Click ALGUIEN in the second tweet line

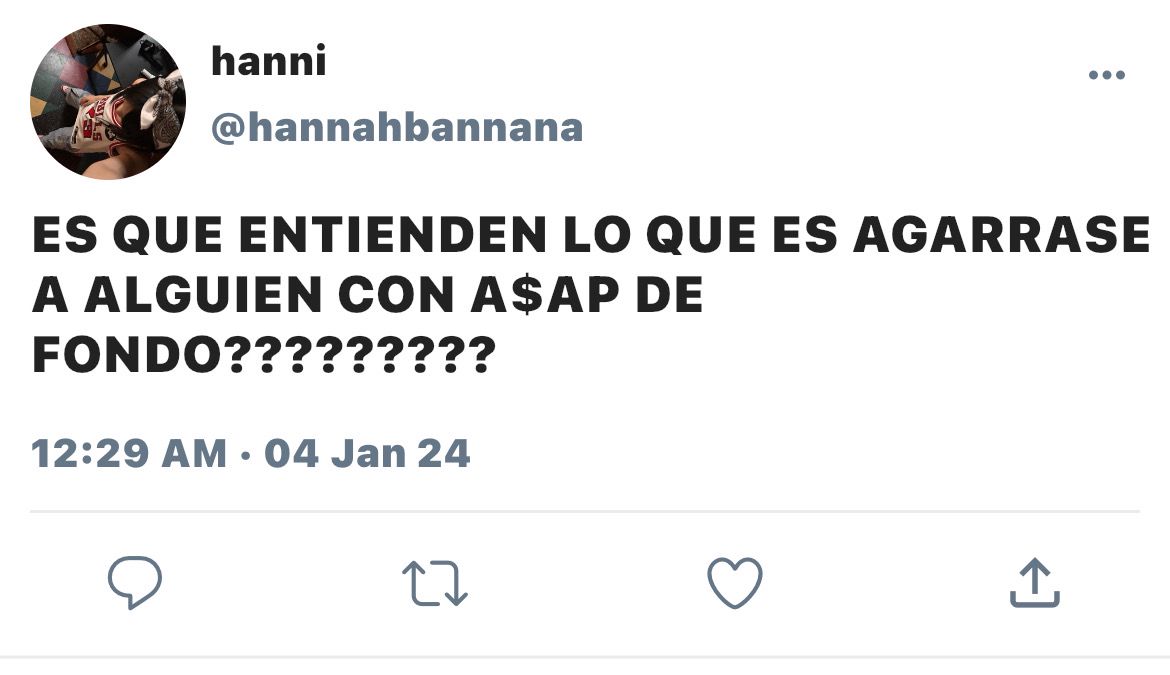(x=203, y=295)
